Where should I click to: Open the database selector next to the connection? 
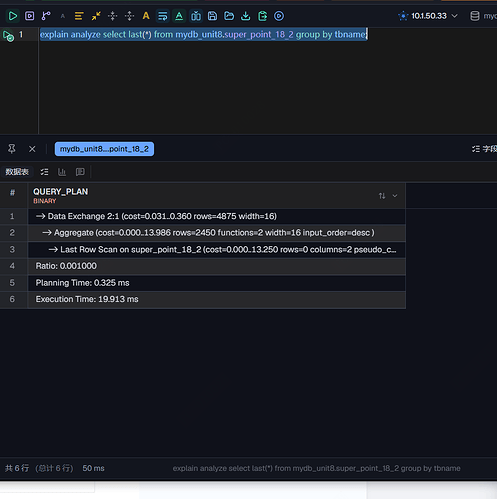[483, 16]
